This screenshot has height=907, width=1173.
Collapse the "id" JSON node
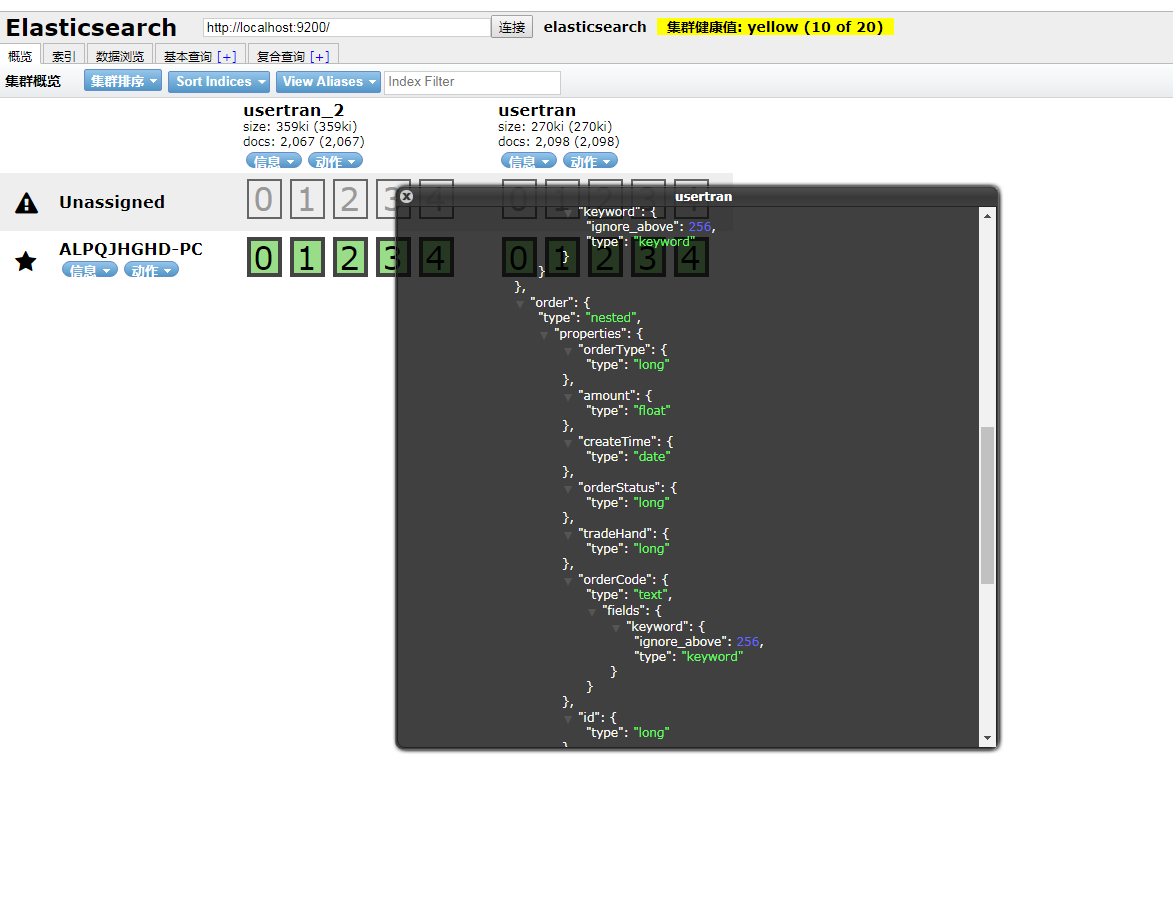point(568,718)
